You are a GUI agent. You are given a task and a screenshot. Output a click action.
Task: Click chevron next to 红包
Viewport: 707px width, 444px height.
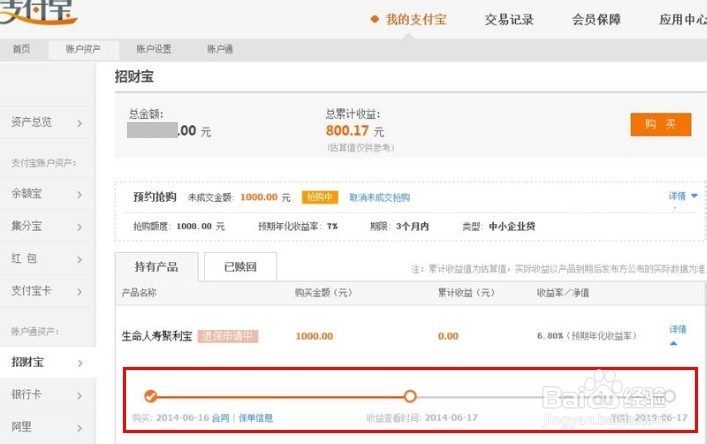pos(79,260)
